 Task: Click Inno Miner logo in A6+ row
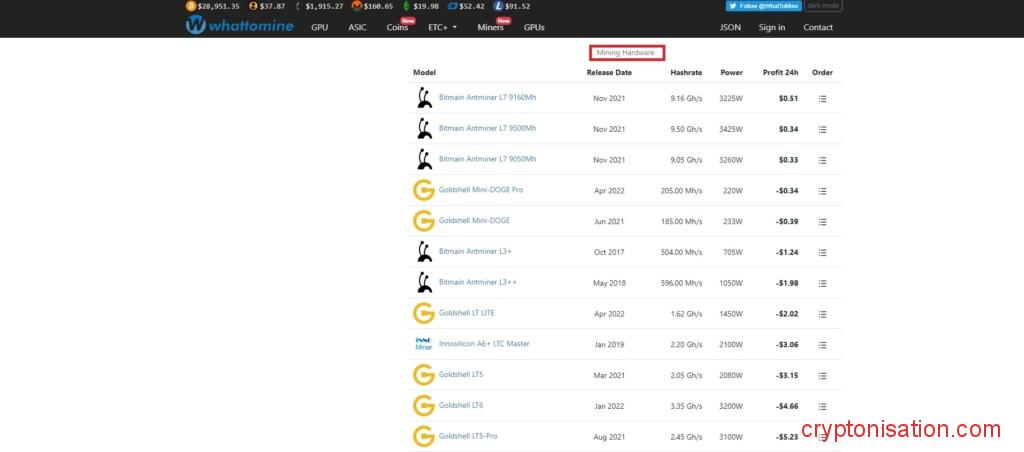424,344
